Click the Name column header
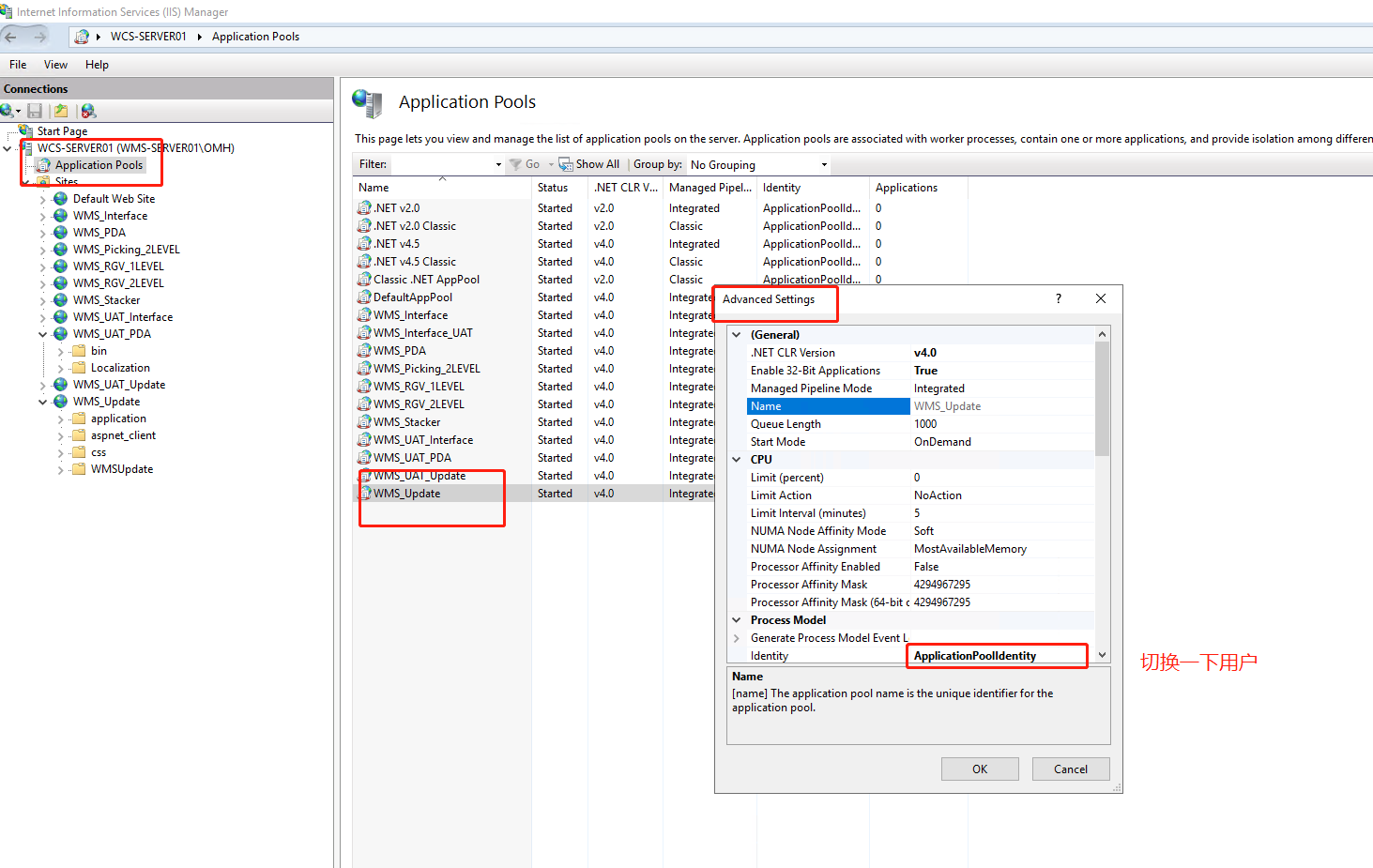The width and height of the screenshot is (1373, 868). (442, 188)
